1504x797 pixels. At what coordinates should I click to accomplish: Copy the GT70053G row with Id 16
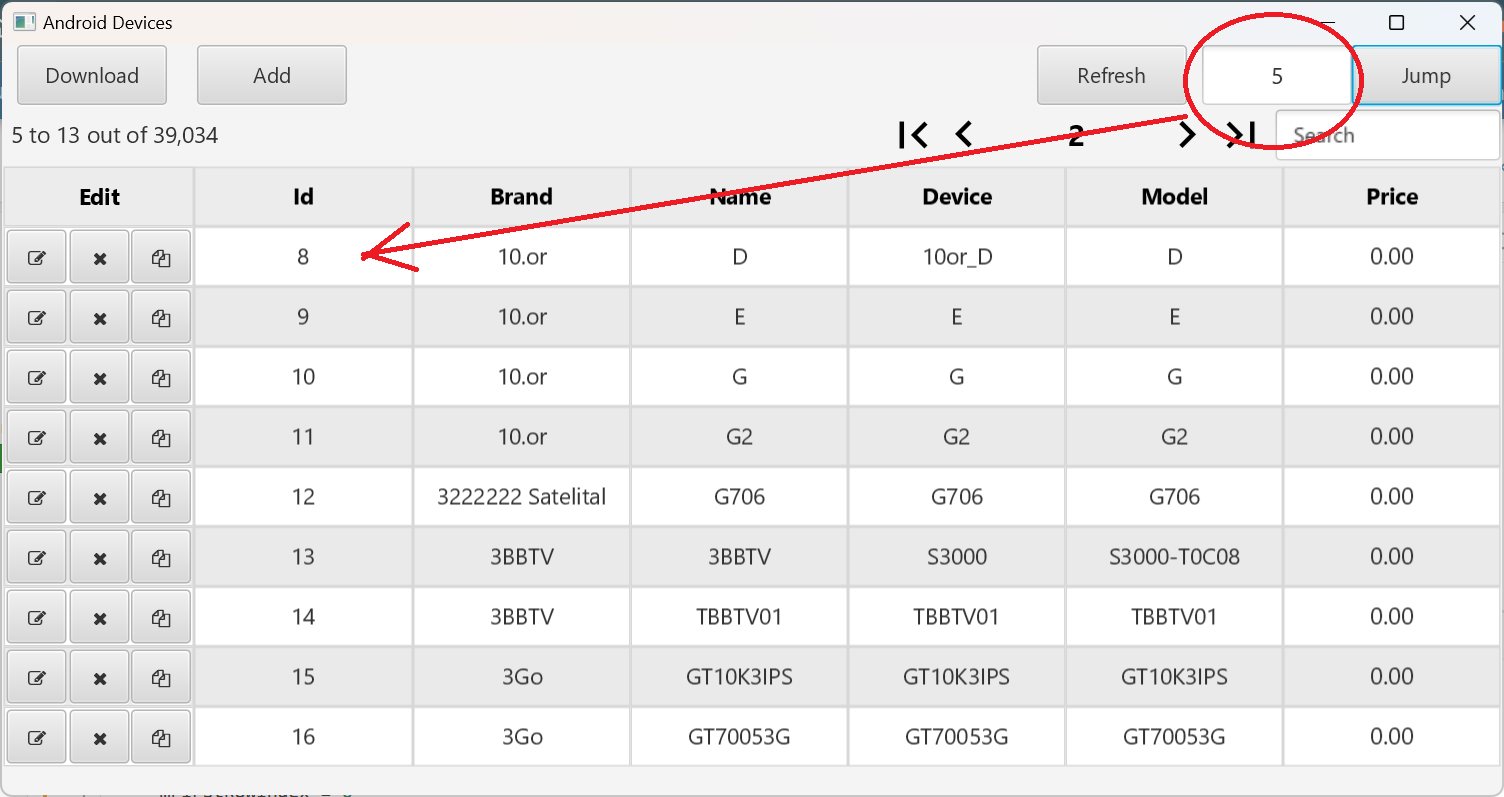(161, 738)
